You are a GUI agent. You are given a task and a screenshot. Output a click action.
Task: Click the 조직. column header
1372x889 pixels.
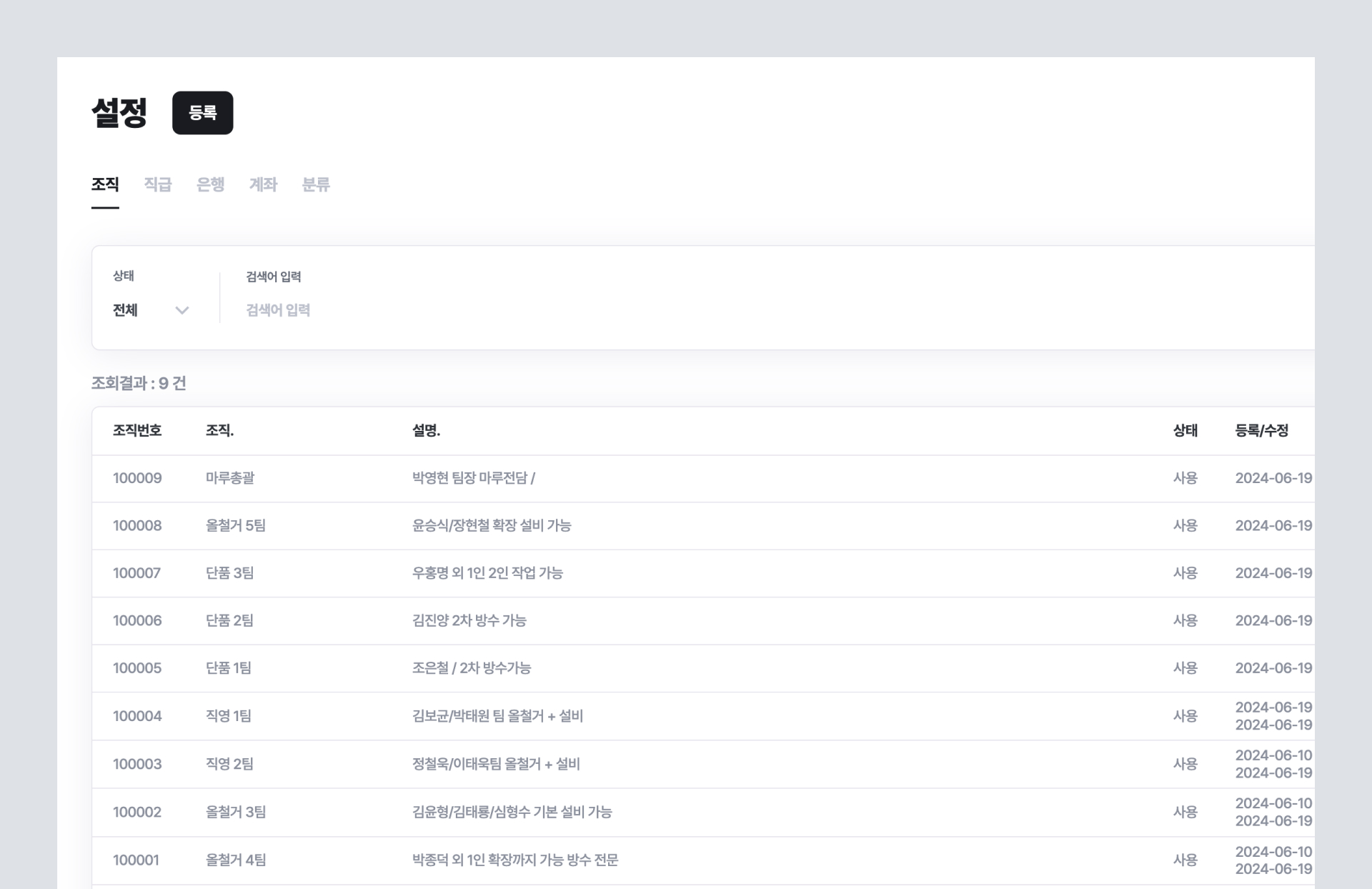219,430
